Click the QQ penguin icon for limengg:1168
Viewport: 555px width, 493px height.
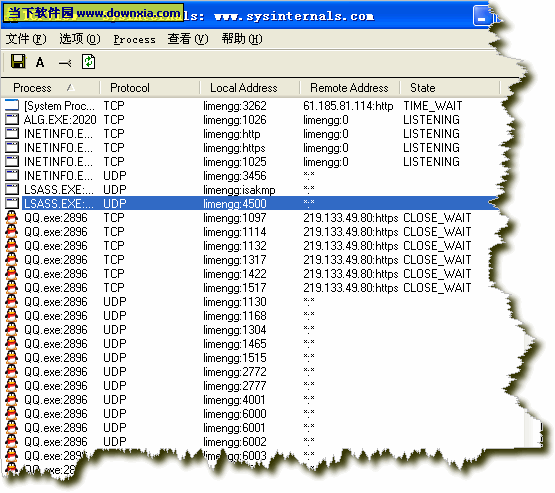(x=12, y=315)
